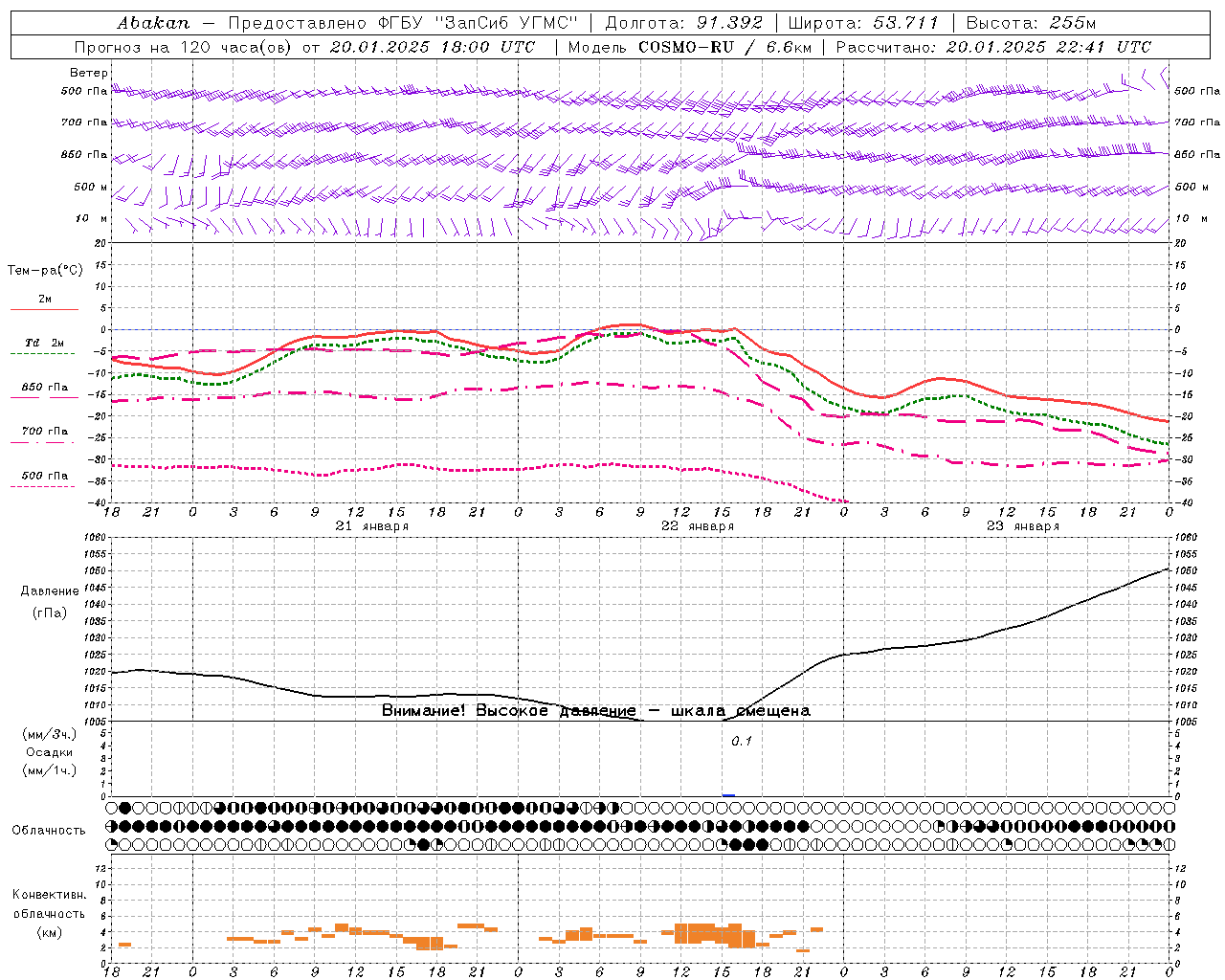
Task: Select the "Модель COSMO-RU / 6.6км" text
Action: (x=690, y=47)
